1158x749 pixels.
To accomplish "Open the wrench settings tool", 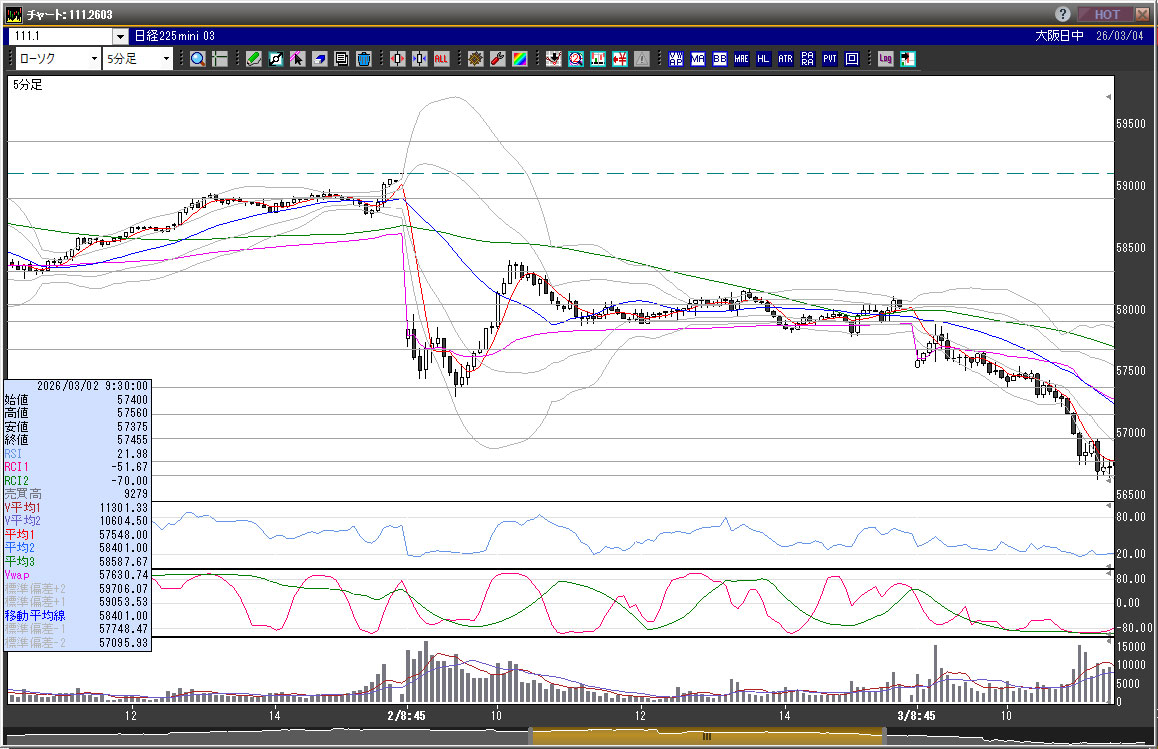I will 497,59.
